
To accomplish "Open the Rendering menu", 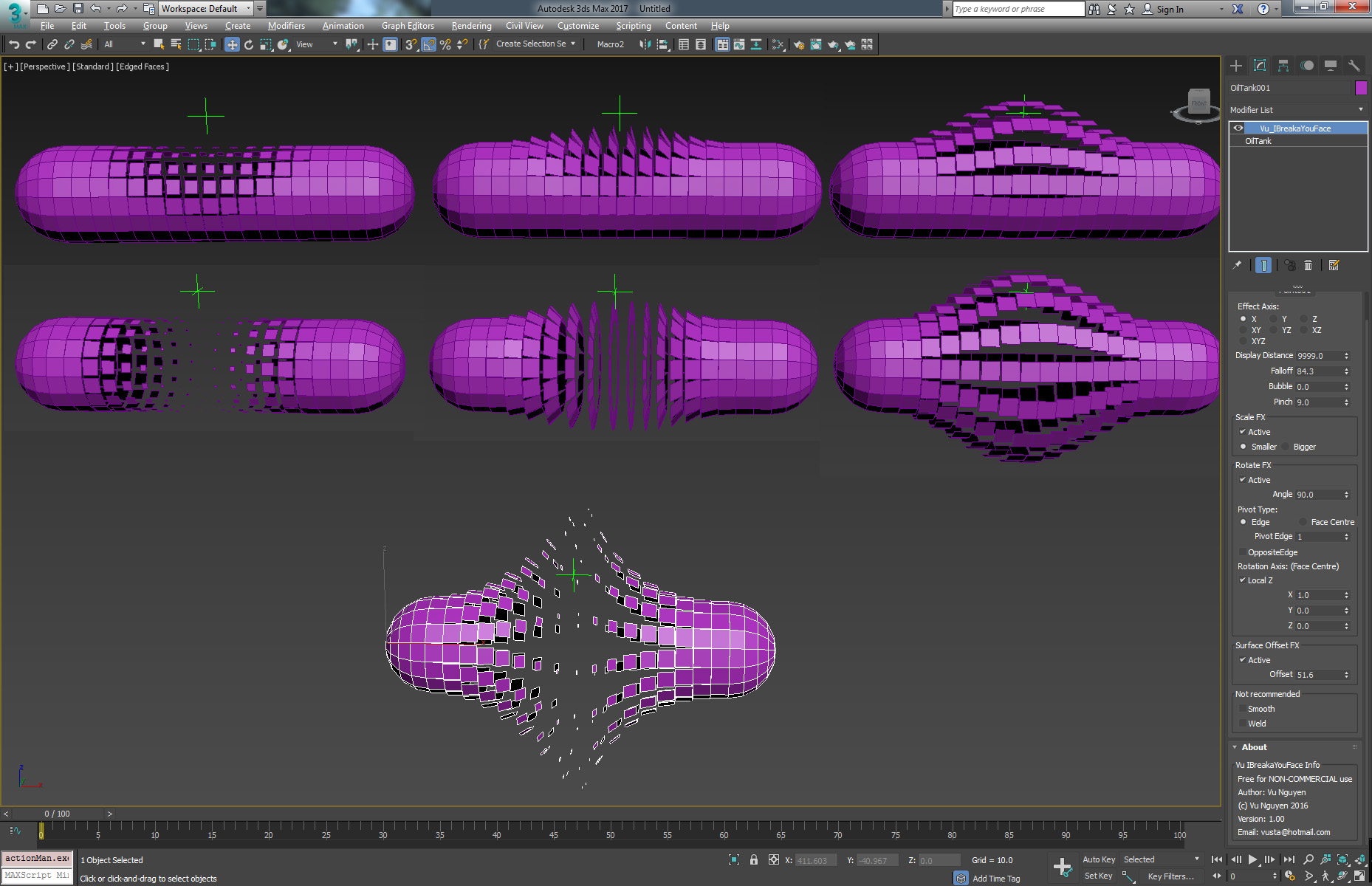I will click(x=471, y=26).
